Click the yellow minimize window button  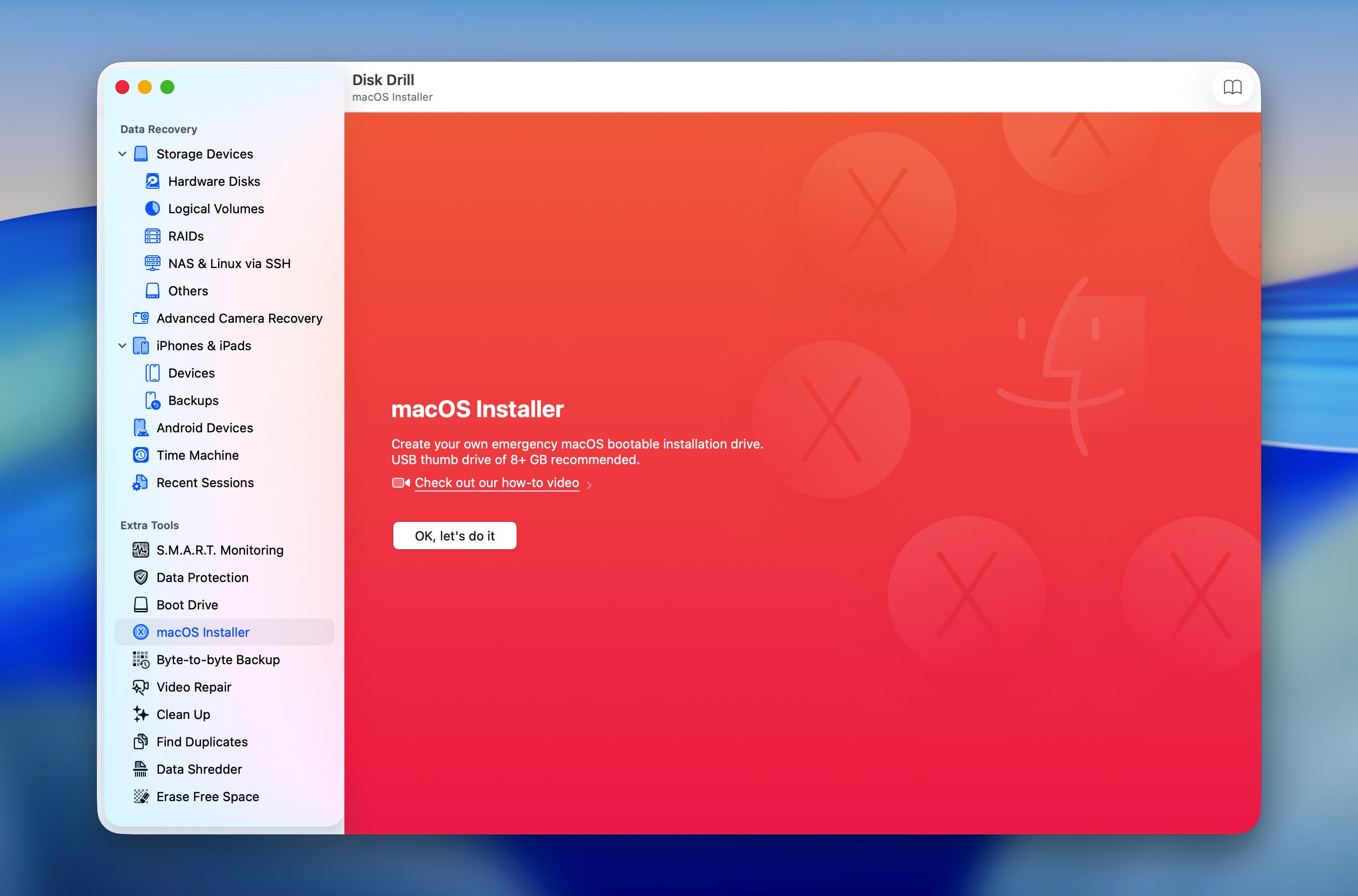[145, 87]
